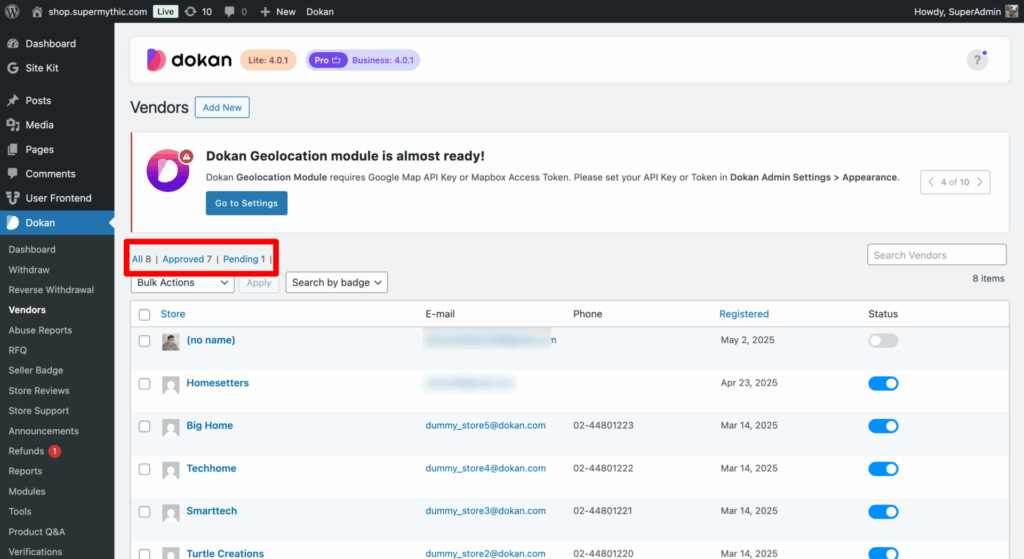Go to the next notice with the right arrow
Viewport: 1024px width, 559px height.
point(980,182)
